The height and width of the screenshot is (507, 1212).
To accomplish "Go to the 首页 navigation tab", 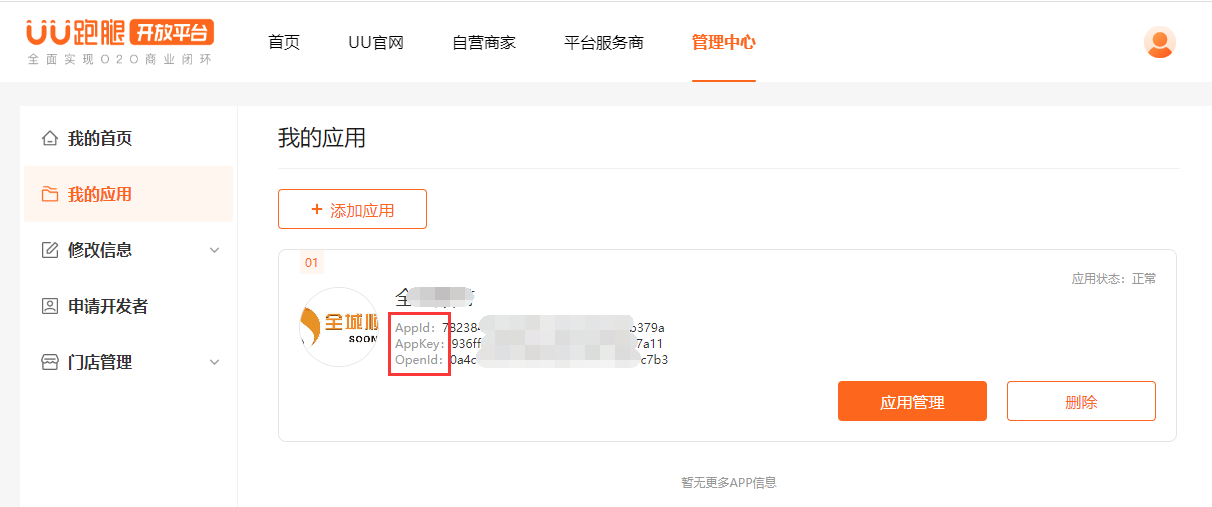I will point(284,42).
